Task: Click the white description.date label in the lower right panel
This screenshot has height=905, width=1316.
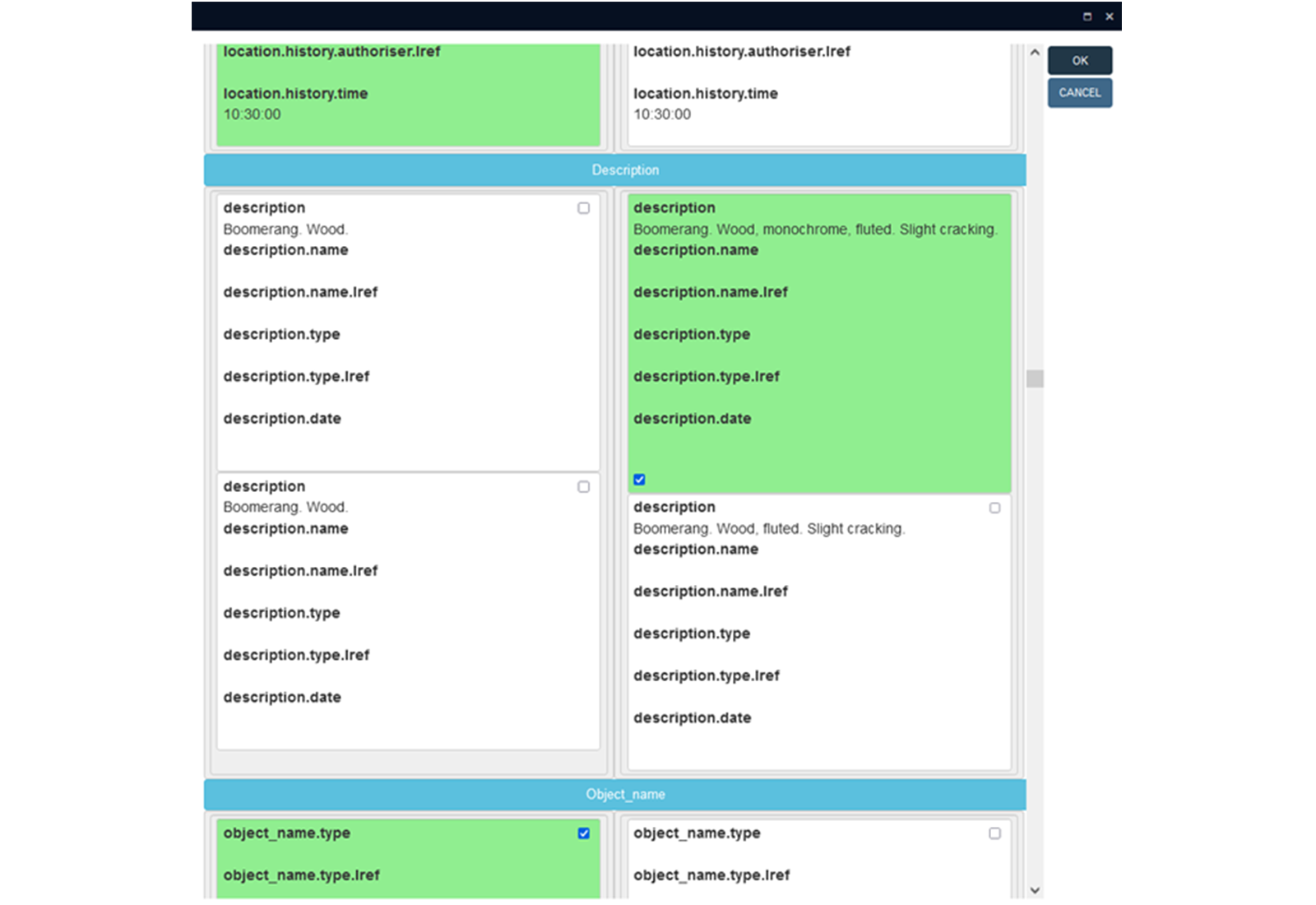Action: click(692, 718)
